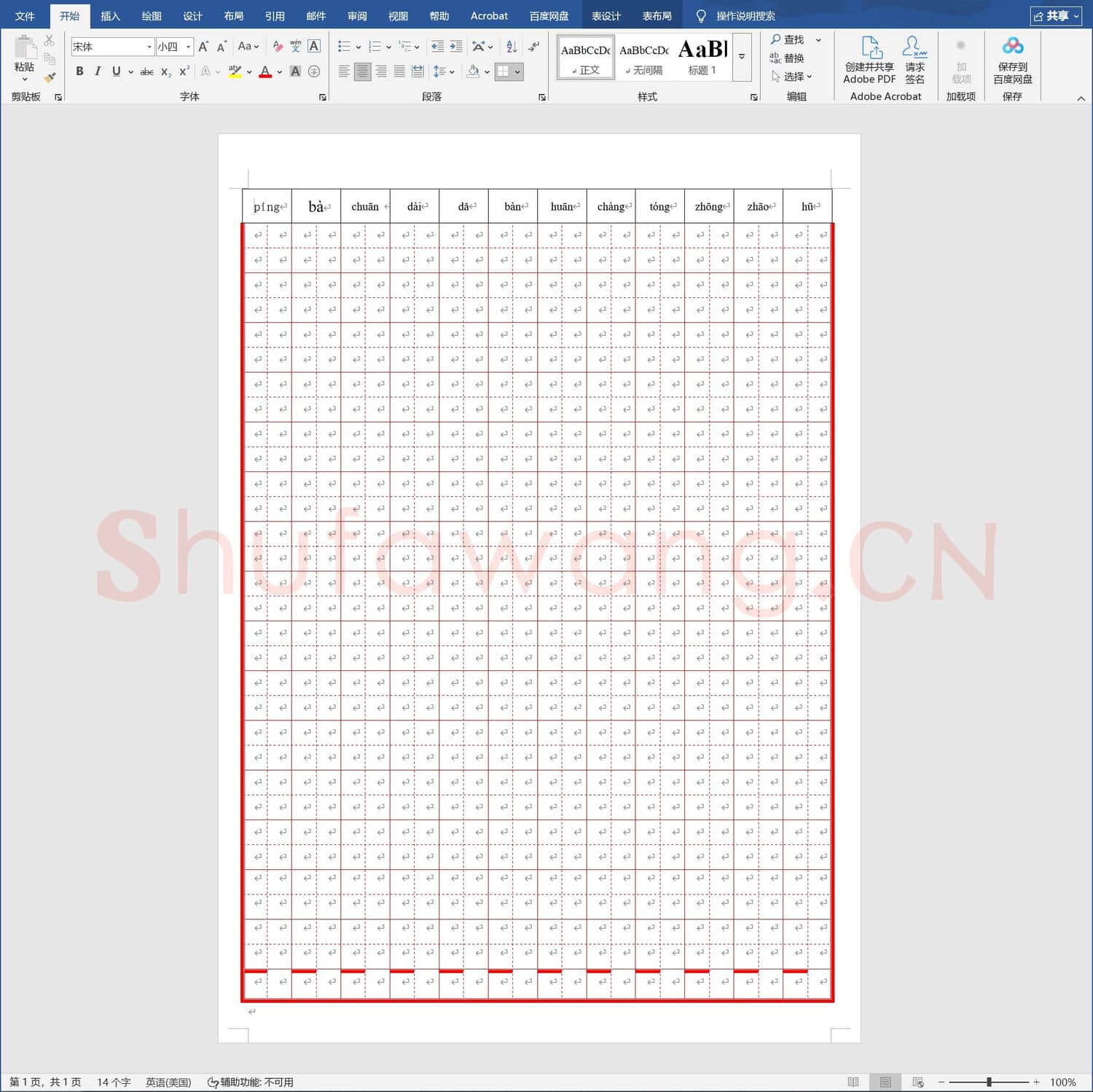Select the 标题 1 (Heading 1) style
Viewport: 1093px width, 1092px height.
tap(702, 57)
